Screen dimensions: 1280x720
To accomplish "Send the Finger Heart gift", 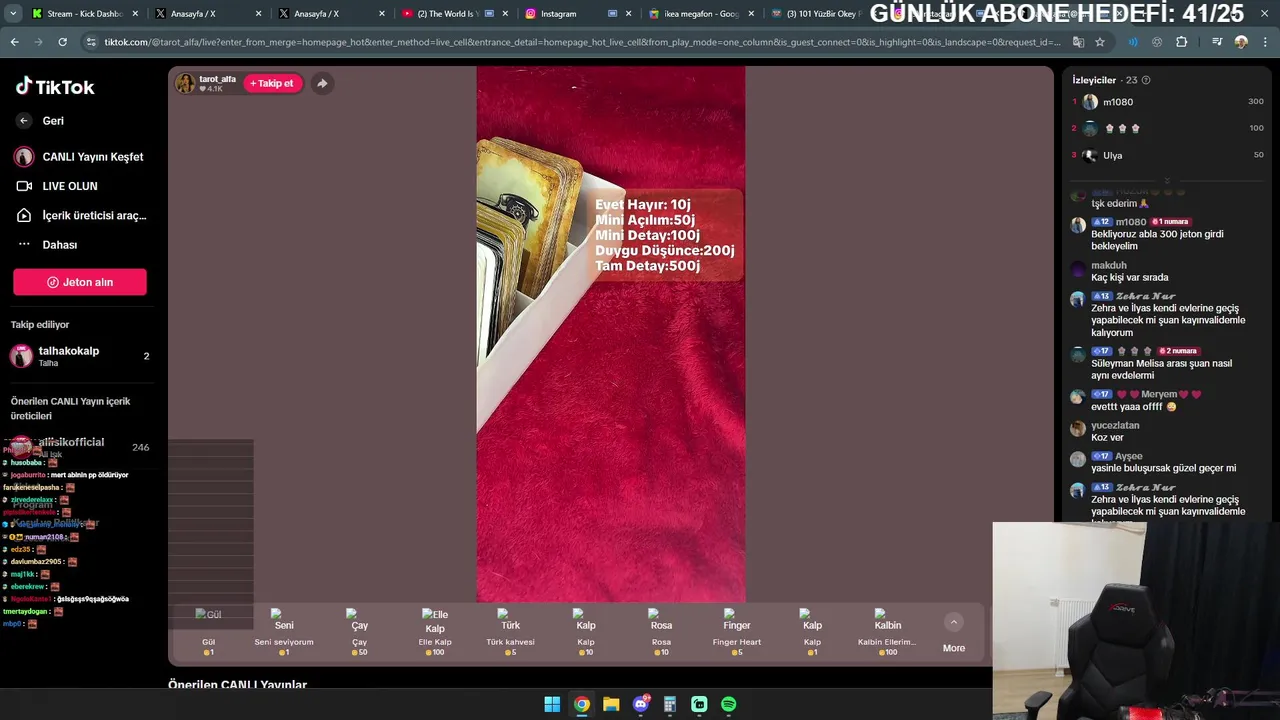I will (x=737, y=631).
